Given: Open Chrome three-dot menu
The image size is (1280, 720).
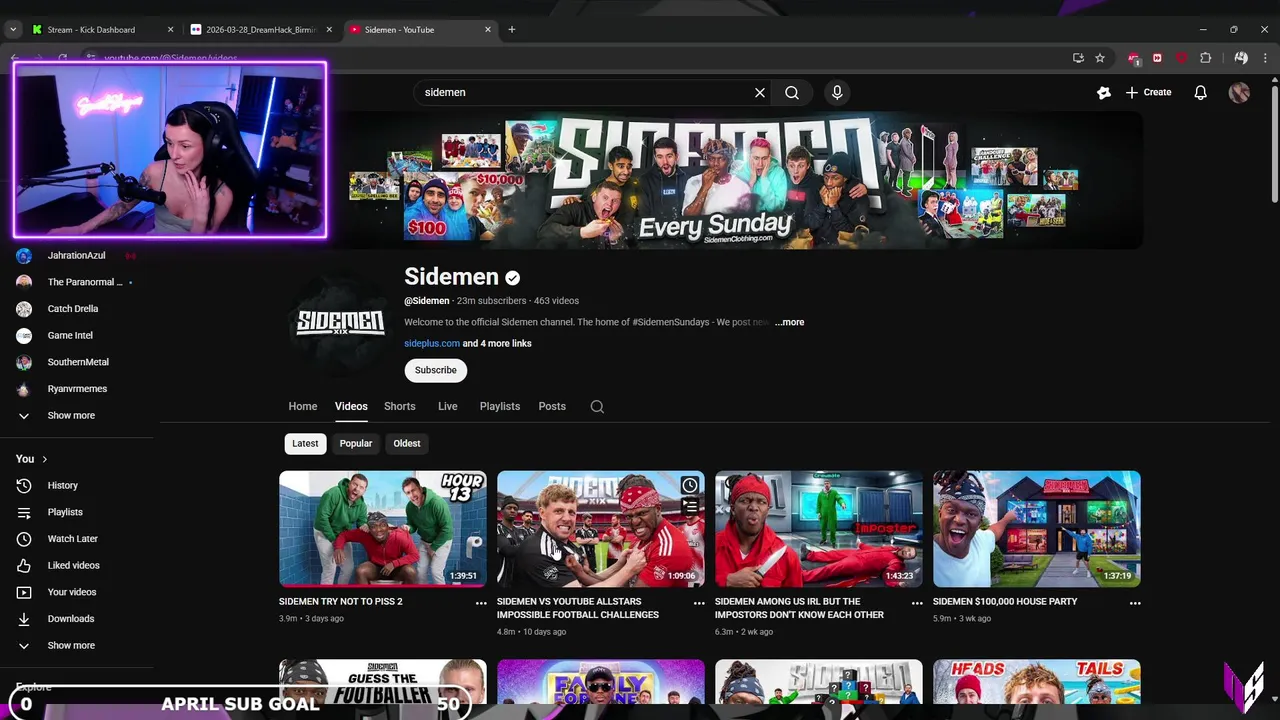Looking at the screenshot, I should [1265, 58].
